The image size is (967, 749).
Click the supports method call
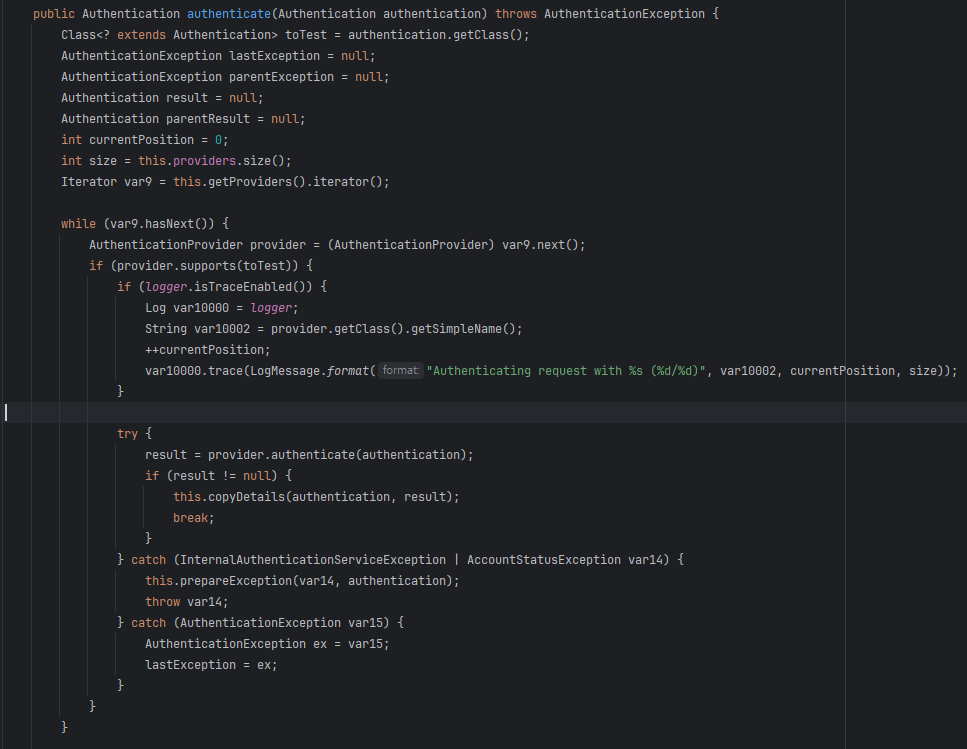[208, 266]
